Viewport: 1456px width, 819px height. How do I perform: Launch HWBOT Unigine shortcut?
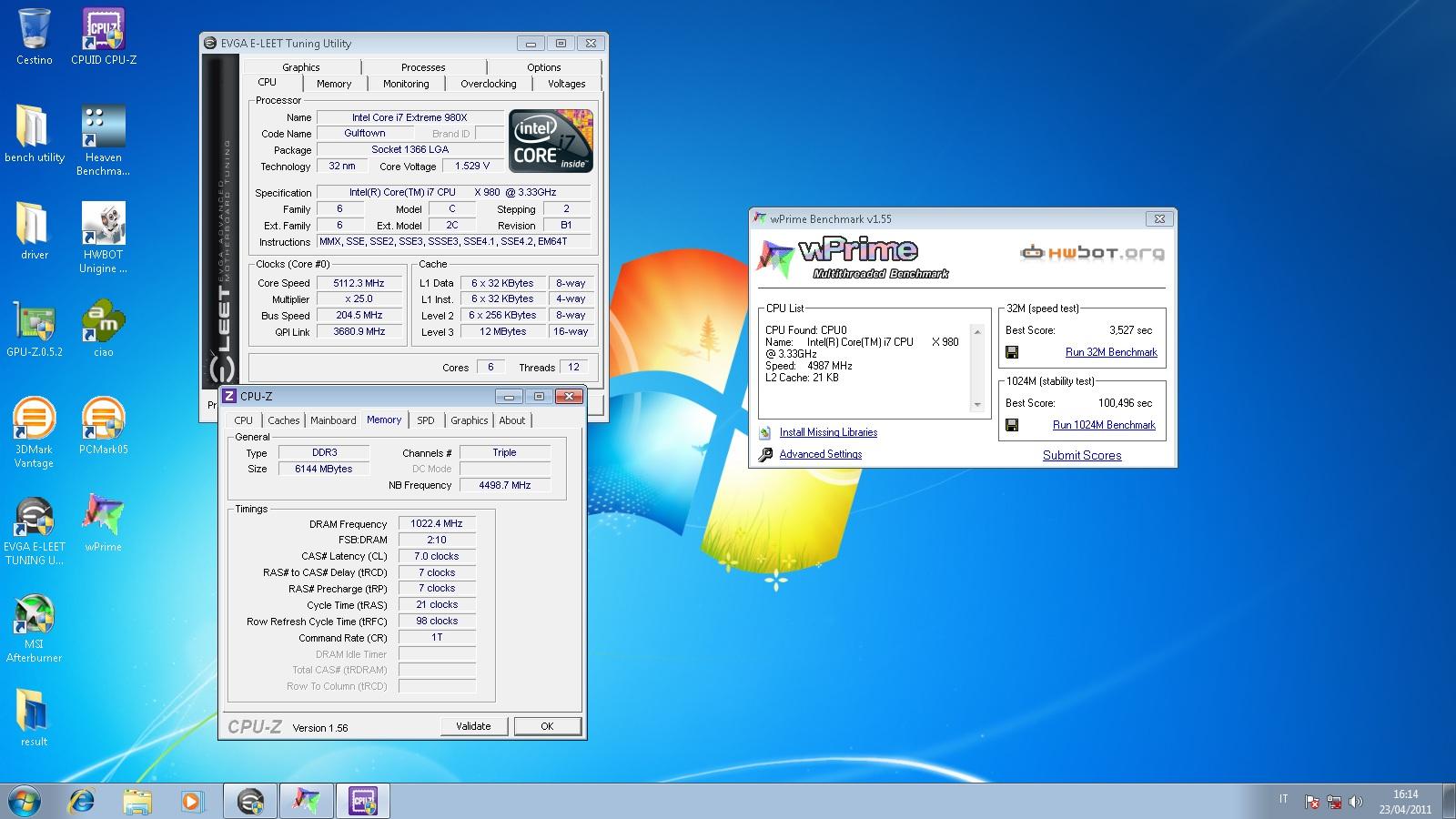[x=104, y=238]
